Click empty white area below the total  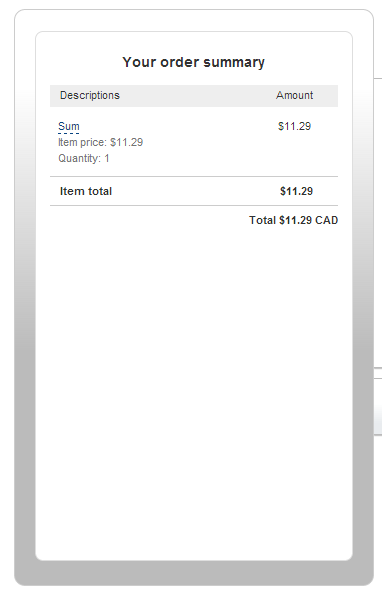pyautogui.click(x=194, y=376)
